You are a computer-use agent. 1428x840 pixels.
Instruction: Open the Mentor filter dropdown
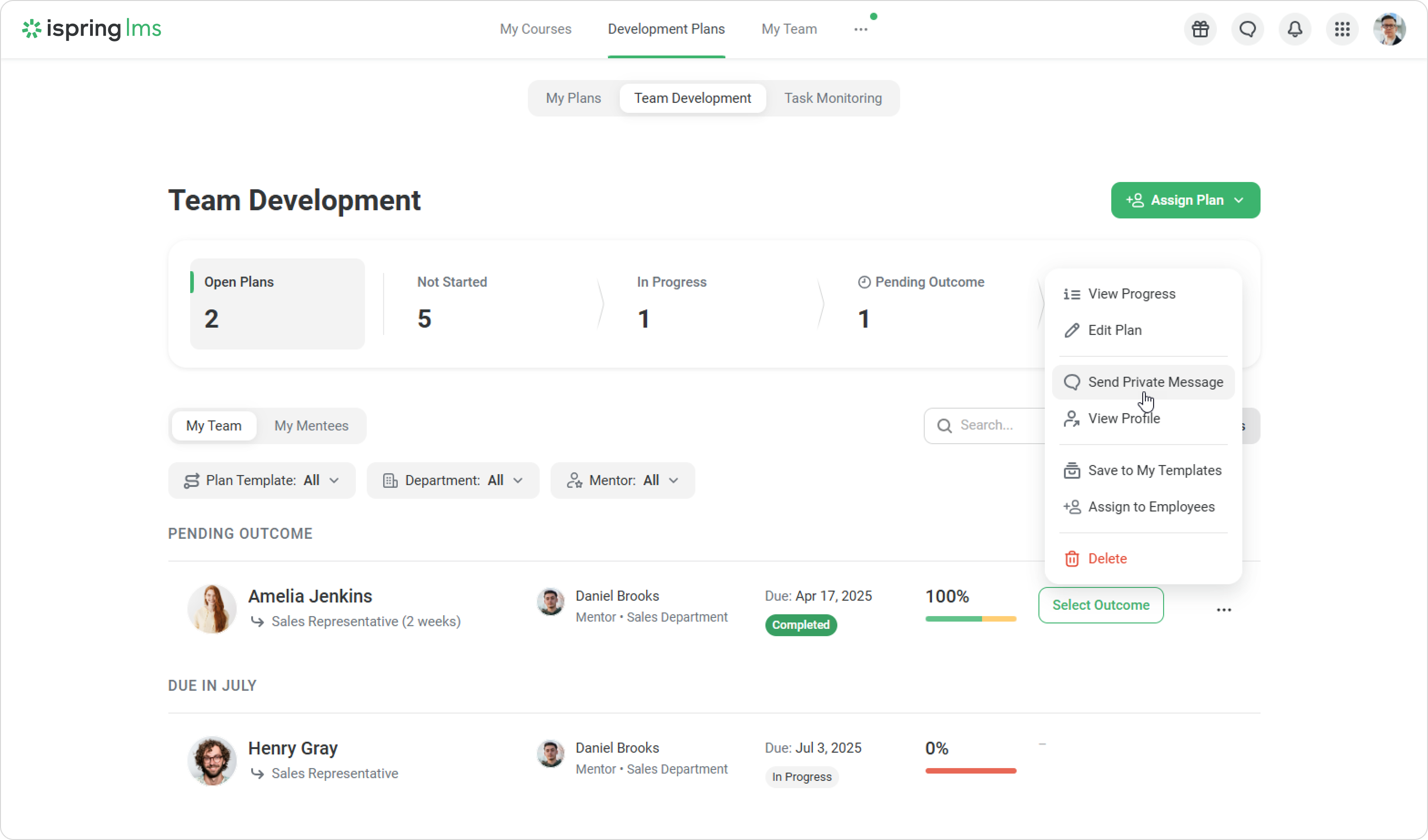[x=622, y=481]
